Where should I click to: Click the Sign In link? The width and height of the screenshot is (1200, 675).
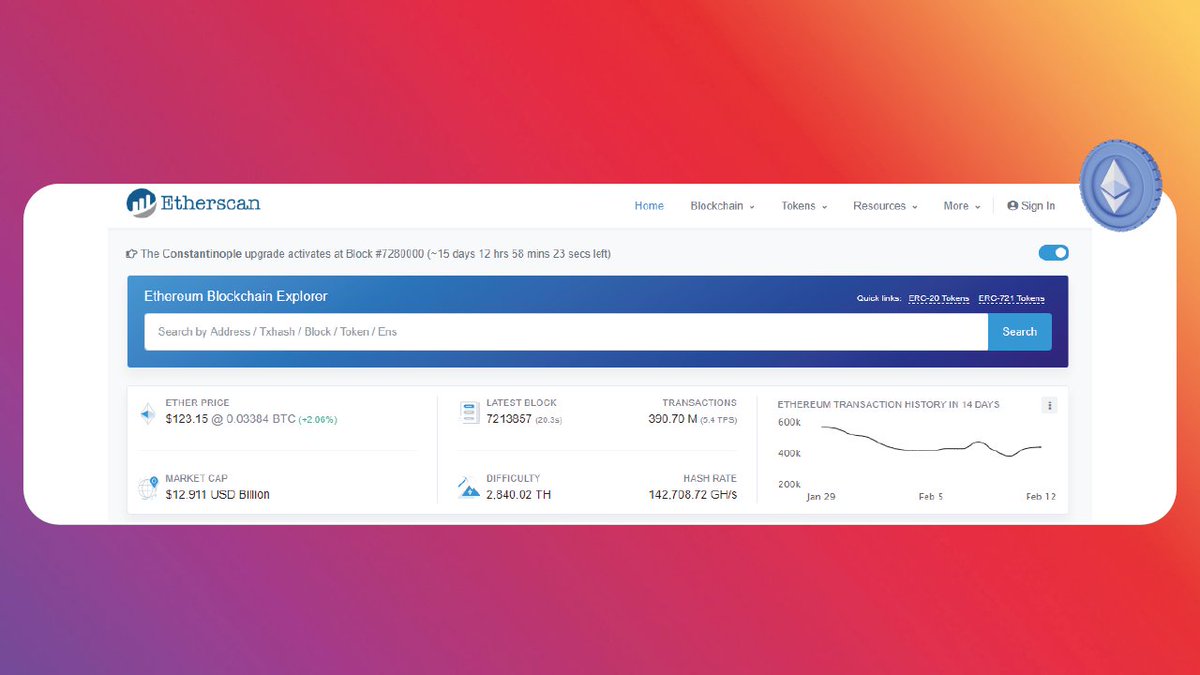(1031, 206)
